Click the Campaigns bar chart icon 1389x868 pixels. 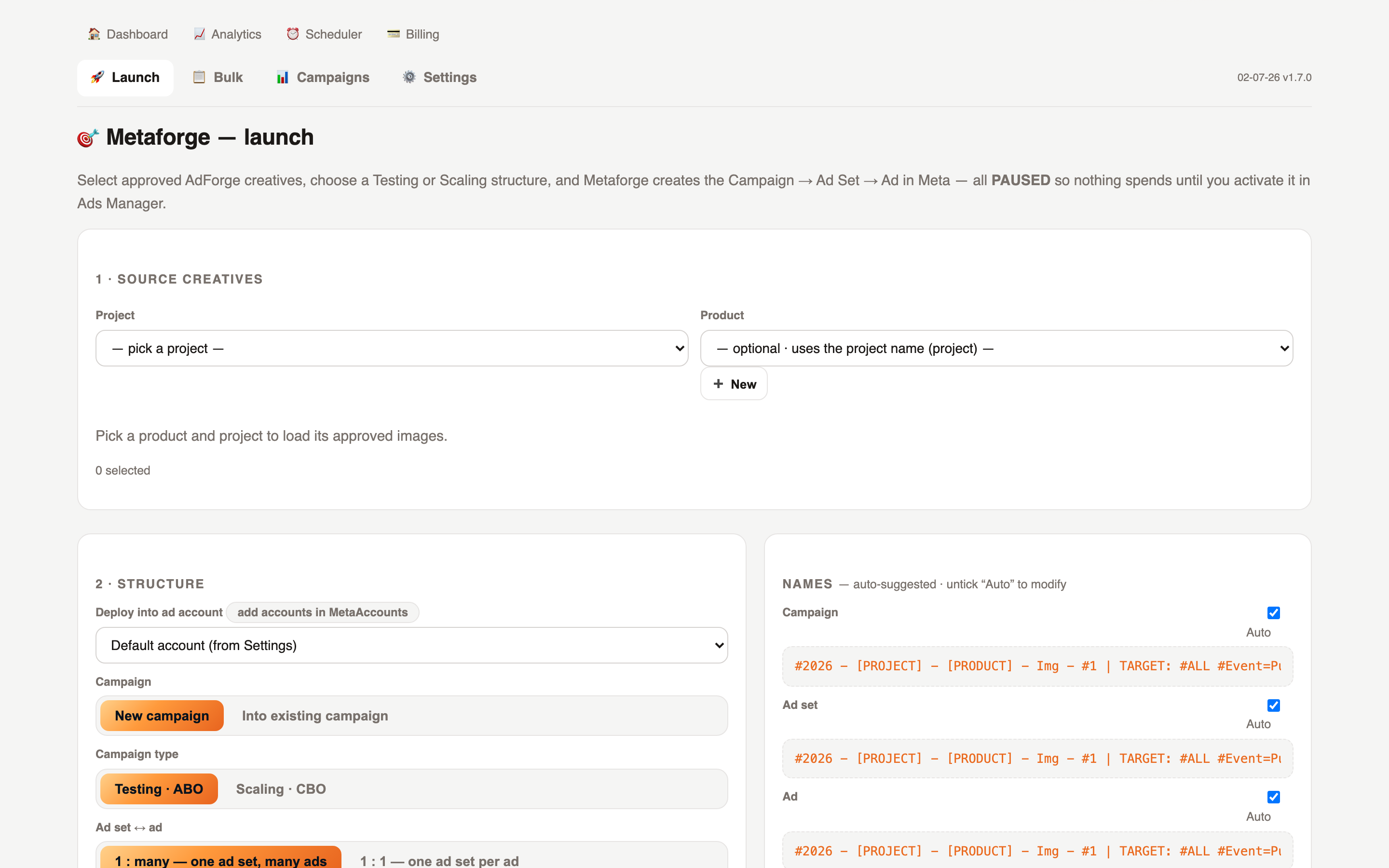283,77
